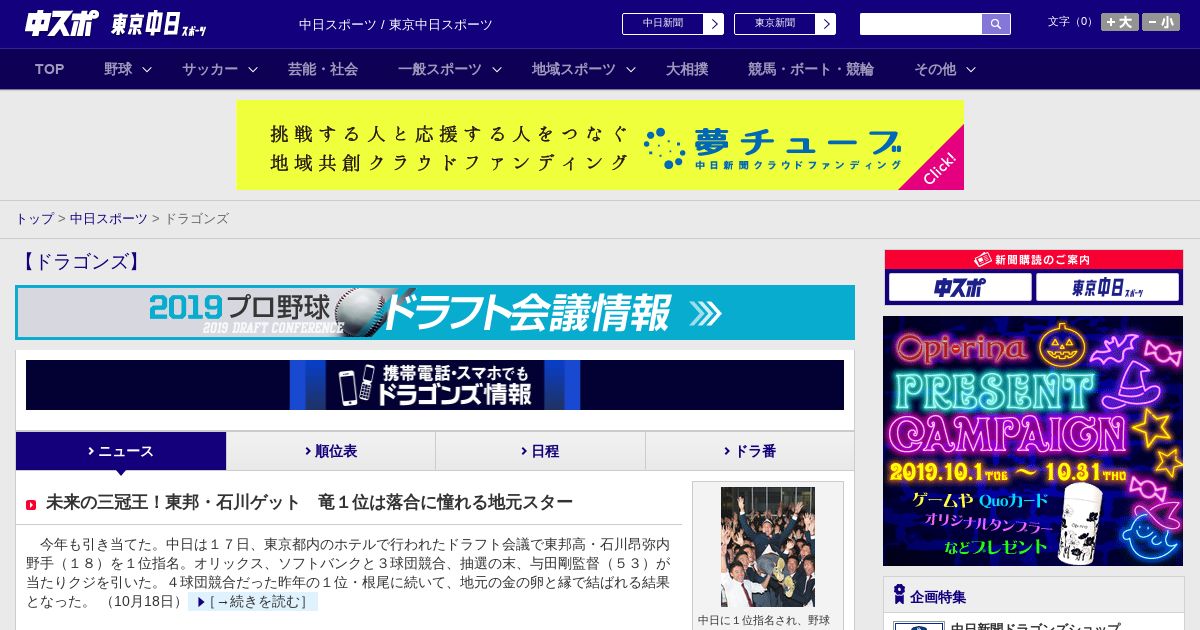
Task: Open draft celebration photo thumbnail
Action: (x=768, y=547)
